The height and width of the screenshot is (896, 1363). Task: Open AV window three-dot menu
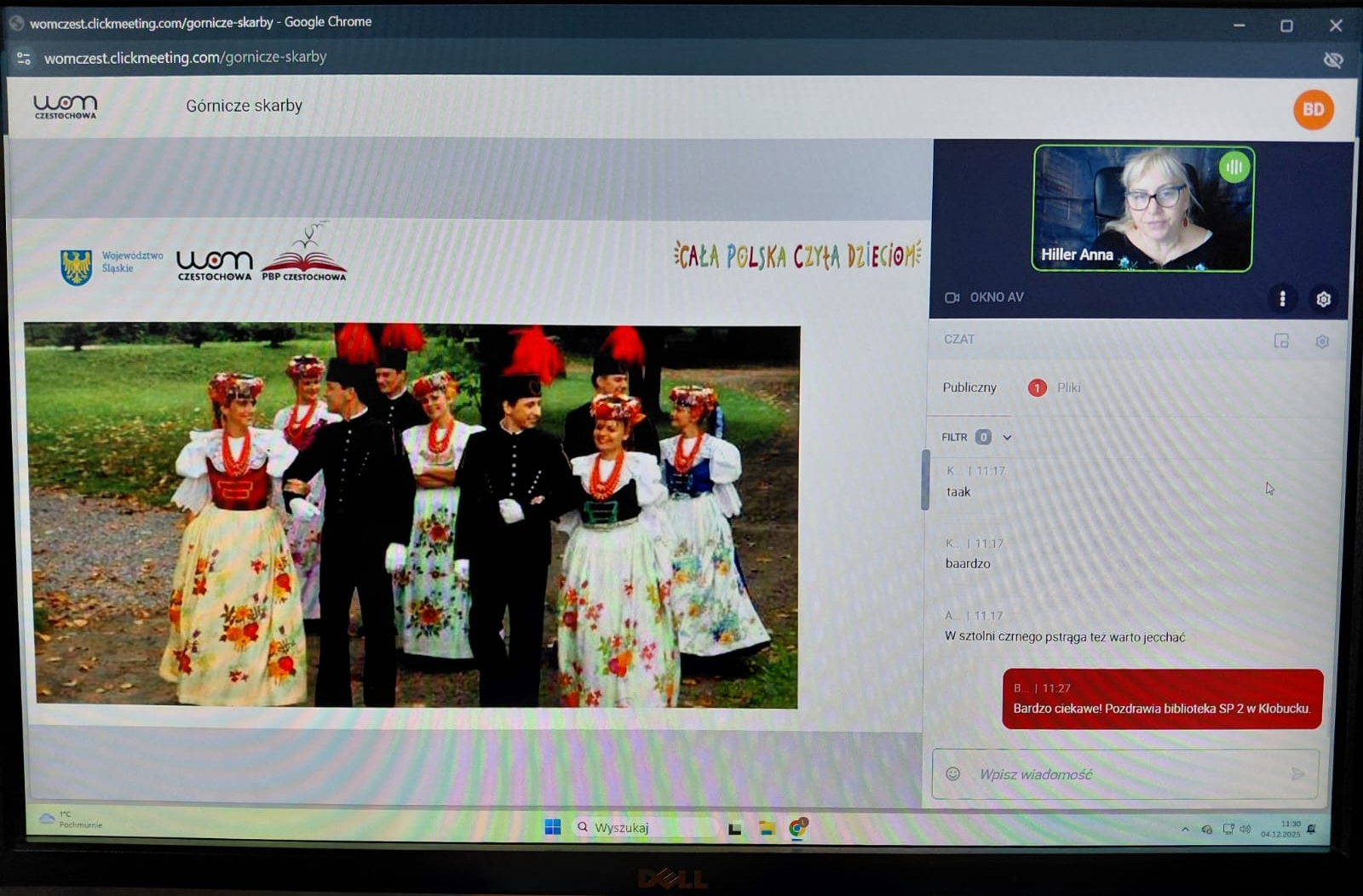(x=1282, y=298)
